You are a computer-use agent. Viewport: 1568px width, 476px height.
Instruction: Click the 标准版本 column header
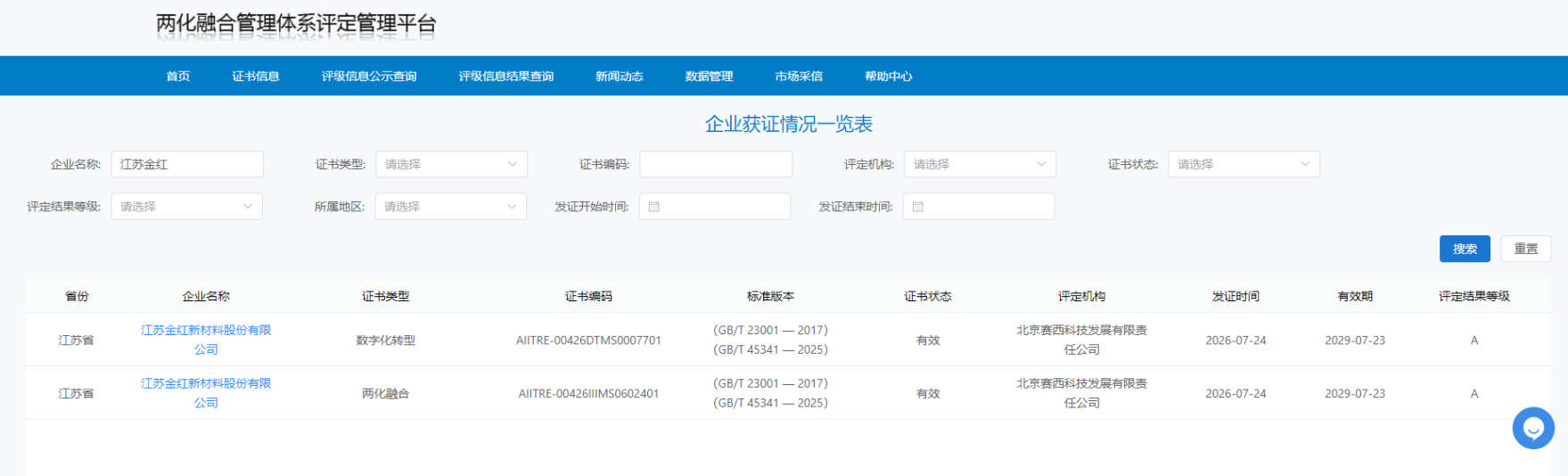(770, 296)
